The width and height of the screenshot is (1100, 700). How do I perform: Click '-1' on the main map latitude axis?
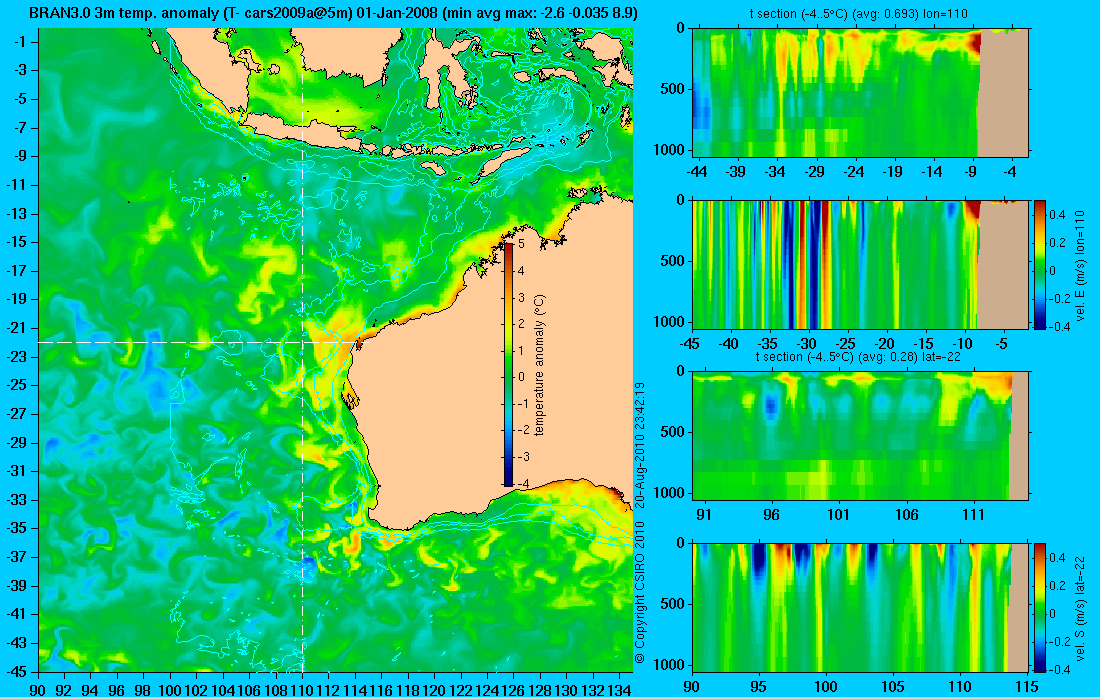click(20, 41)
